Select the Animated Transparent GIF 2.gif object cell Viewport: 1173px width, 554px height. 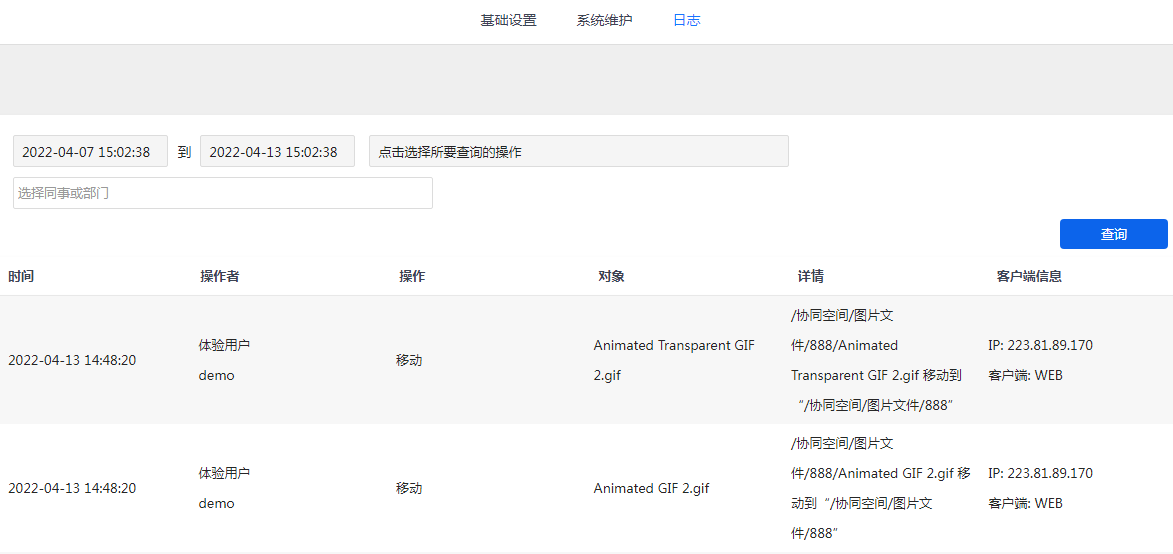click(673, 360)
